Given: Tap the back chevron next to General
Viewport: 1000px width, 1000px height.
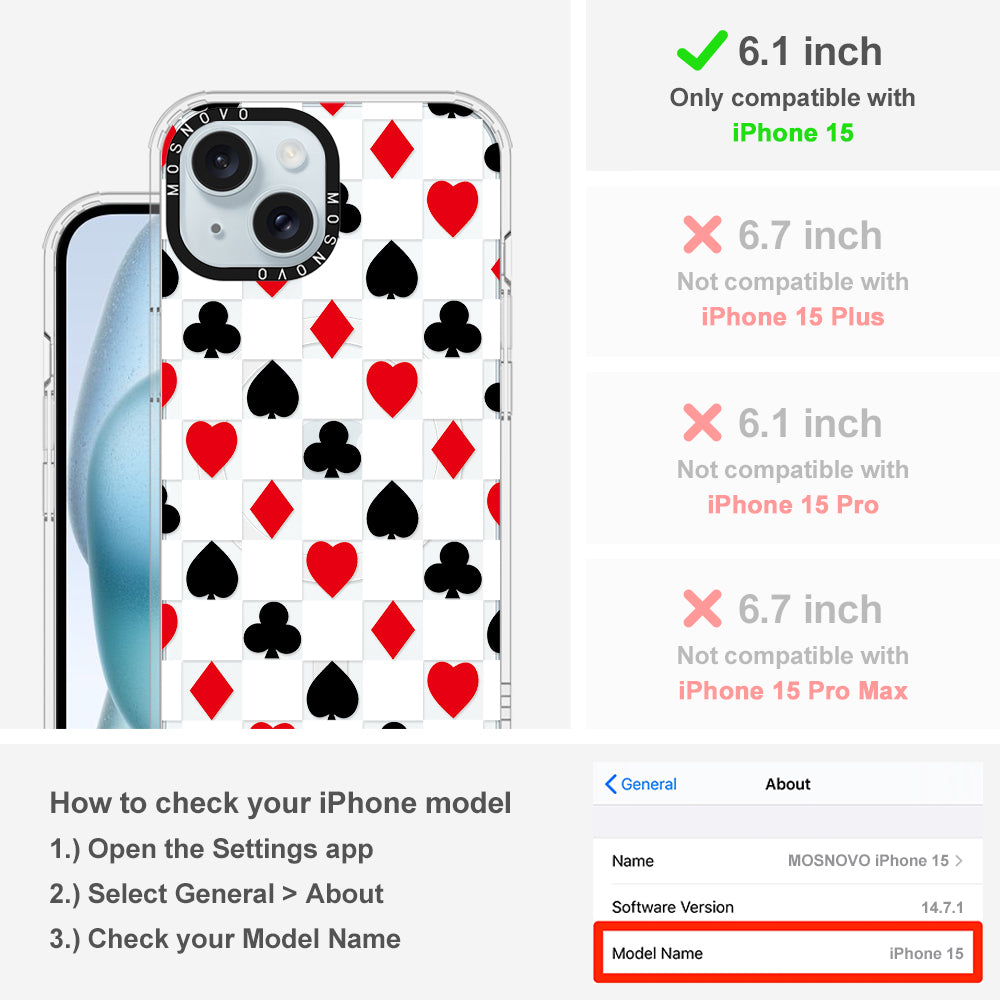Looking at the screenshot, I should click(x=610, y=784).
